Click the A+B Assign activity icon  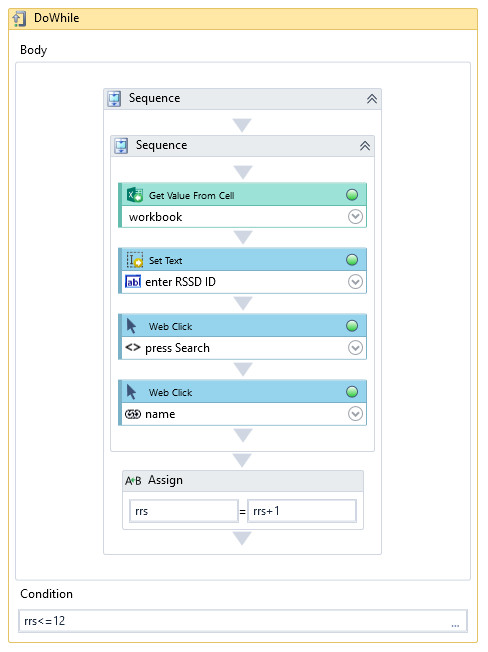pos(133,481)
